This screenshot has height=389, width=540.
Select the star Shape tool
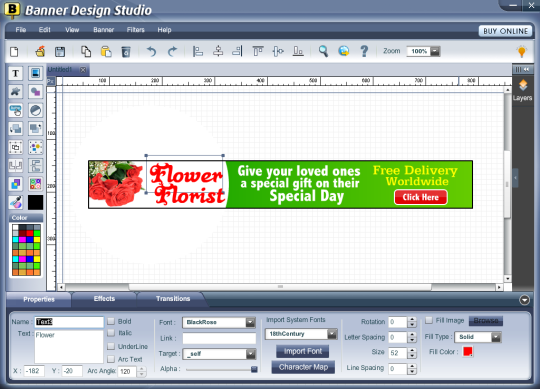15,92
